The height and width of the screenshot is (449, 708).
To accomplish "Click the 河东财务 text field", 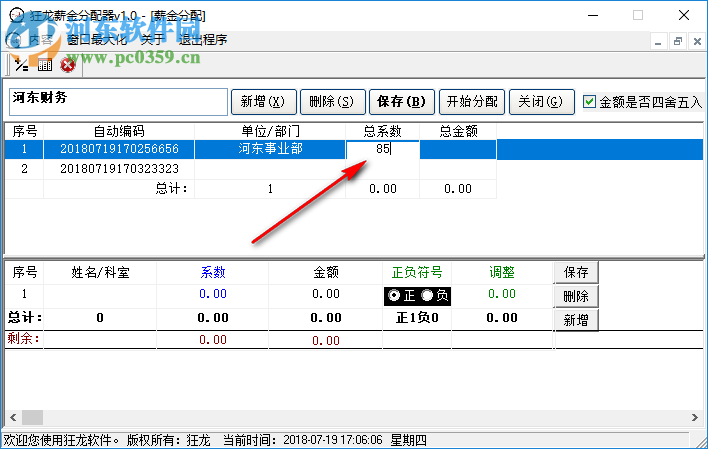I will click(x=118, y=102).
